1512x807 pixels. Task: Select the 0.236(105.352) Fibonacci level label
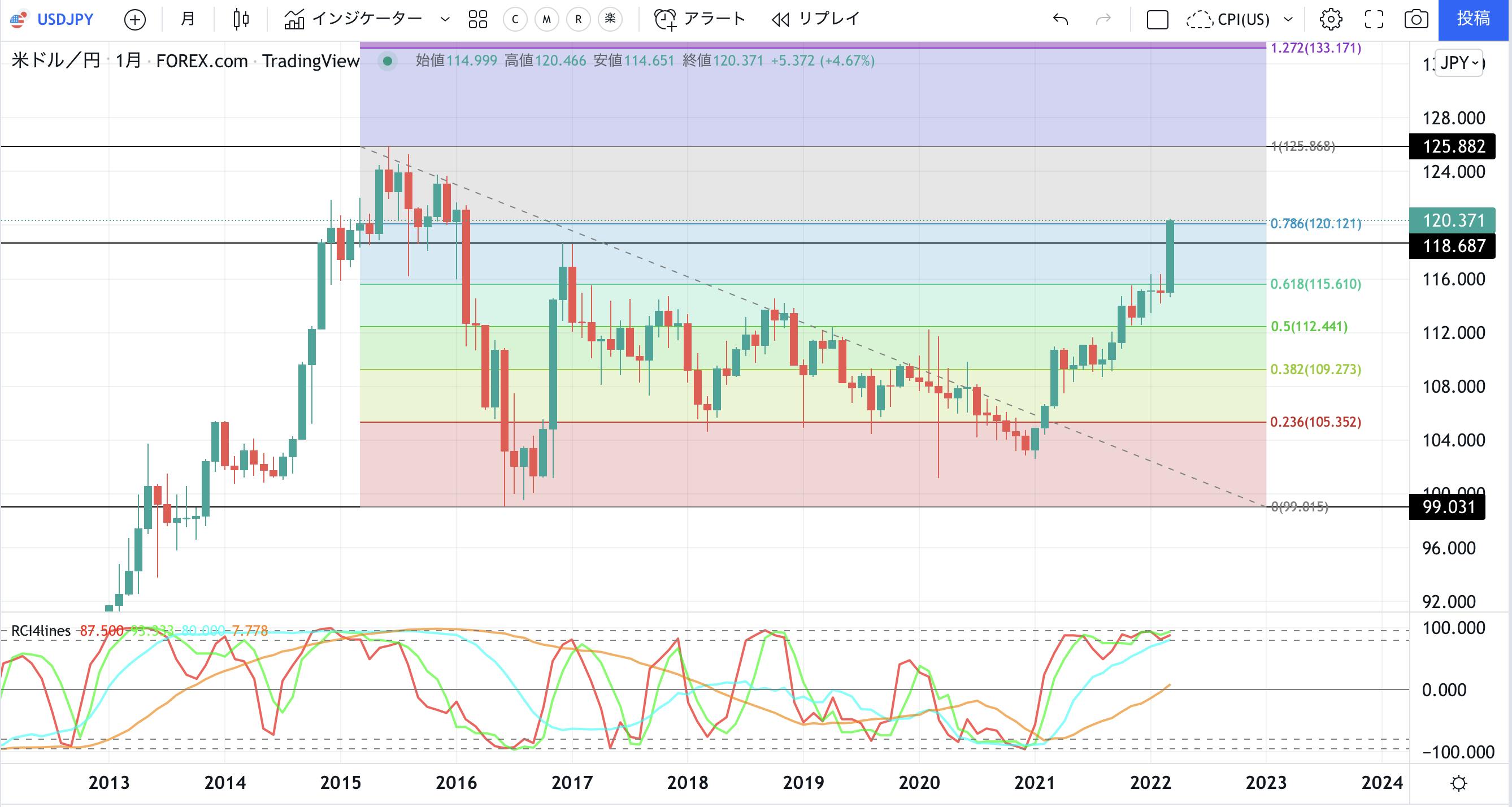1316,422
